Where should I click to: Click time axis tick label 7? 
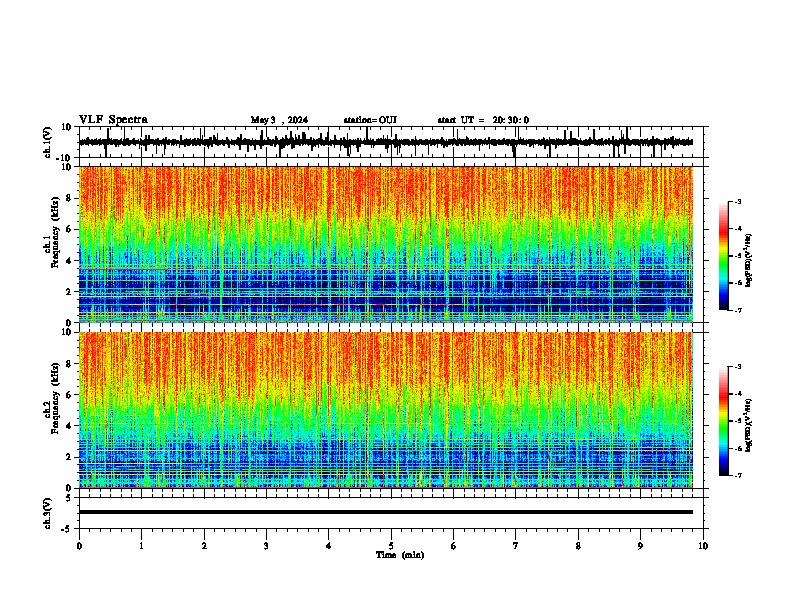[x=516, y=546]
